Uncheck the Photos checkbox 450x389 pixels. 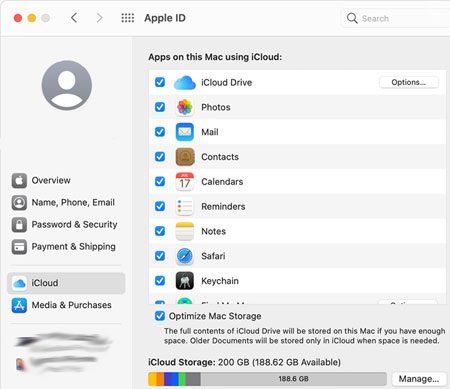(x=160, y=107)
